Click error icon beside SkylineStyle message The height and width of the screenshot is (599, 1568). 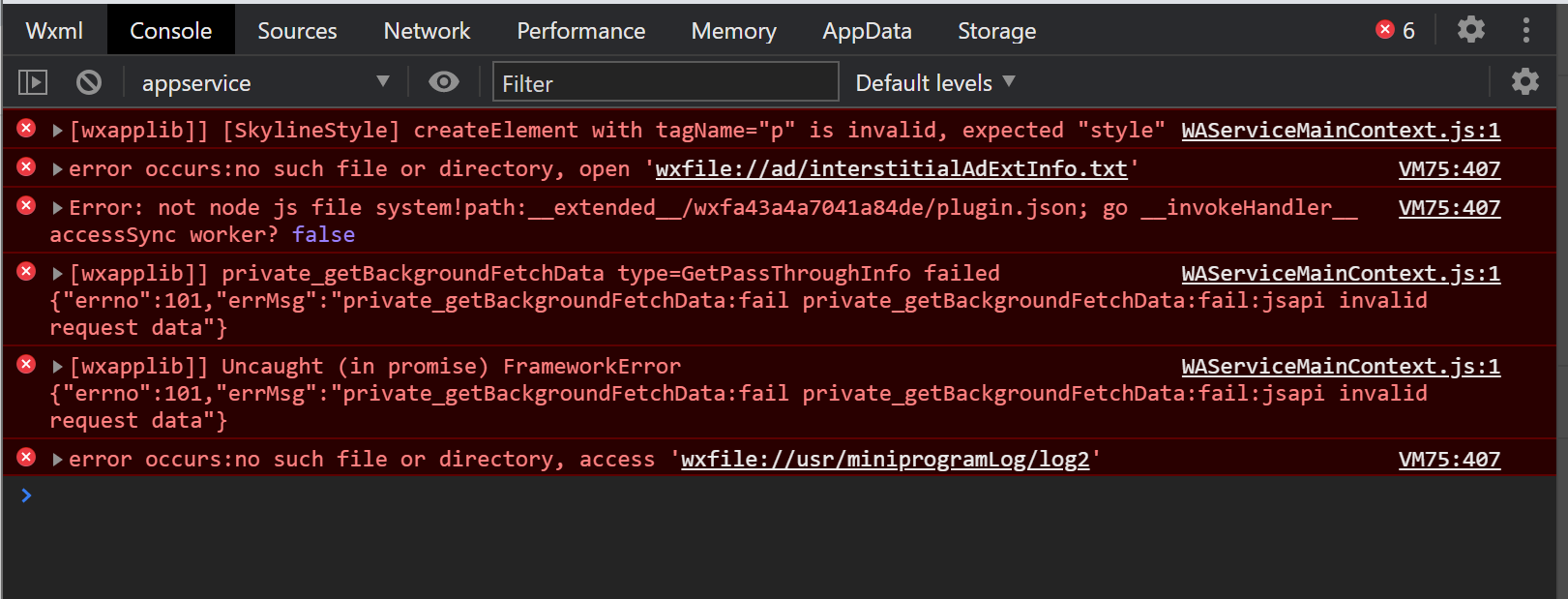[x=26, y=128]
